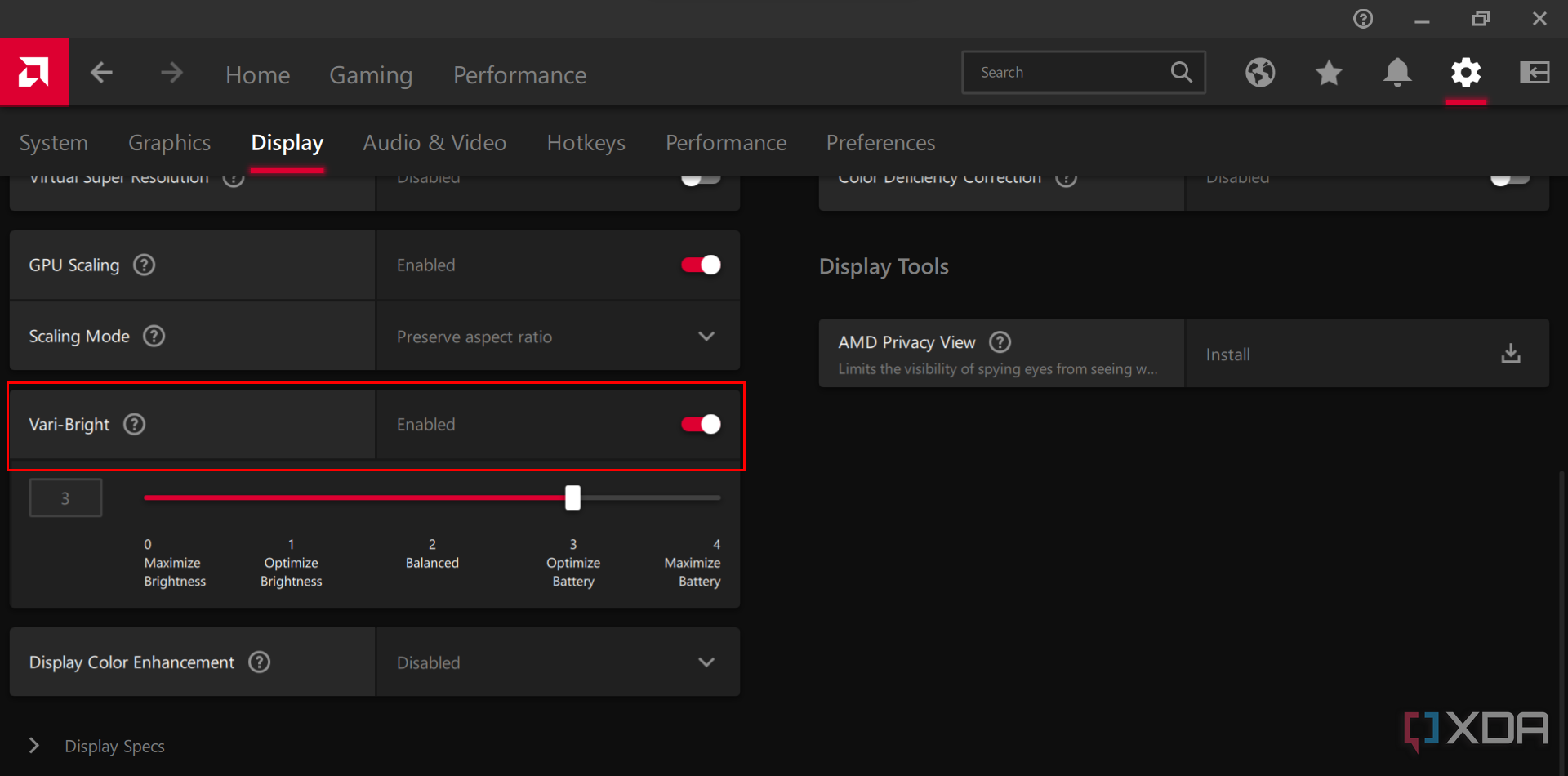Go back with the left arrow

click(101, 73)
